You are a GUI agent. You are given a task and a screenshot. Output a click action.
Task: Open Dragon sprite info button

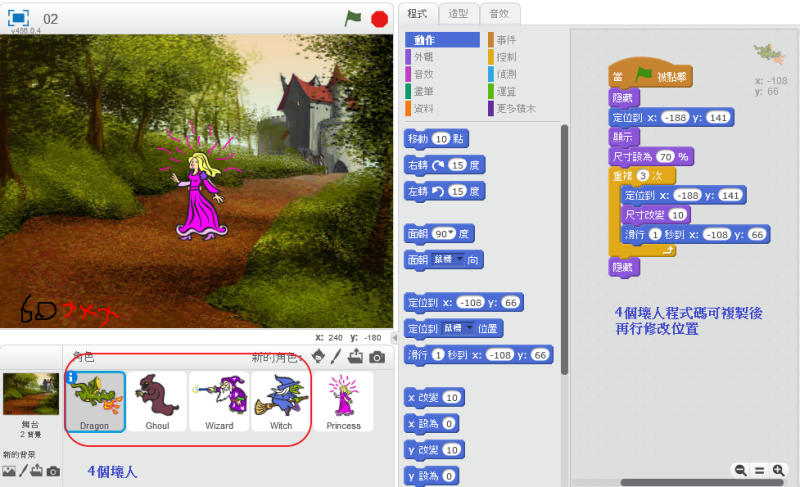click(x=71, y=377)
